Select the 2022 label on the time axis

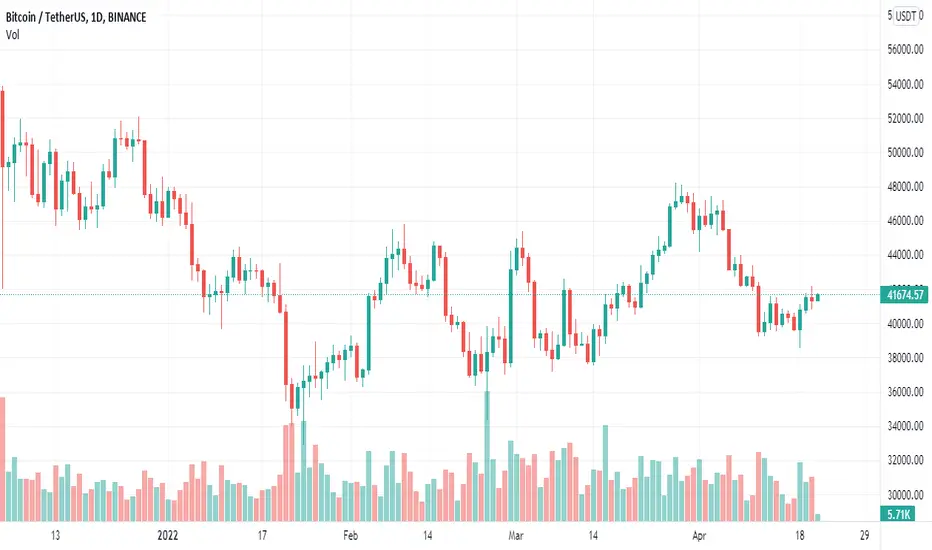pos(168,536)
